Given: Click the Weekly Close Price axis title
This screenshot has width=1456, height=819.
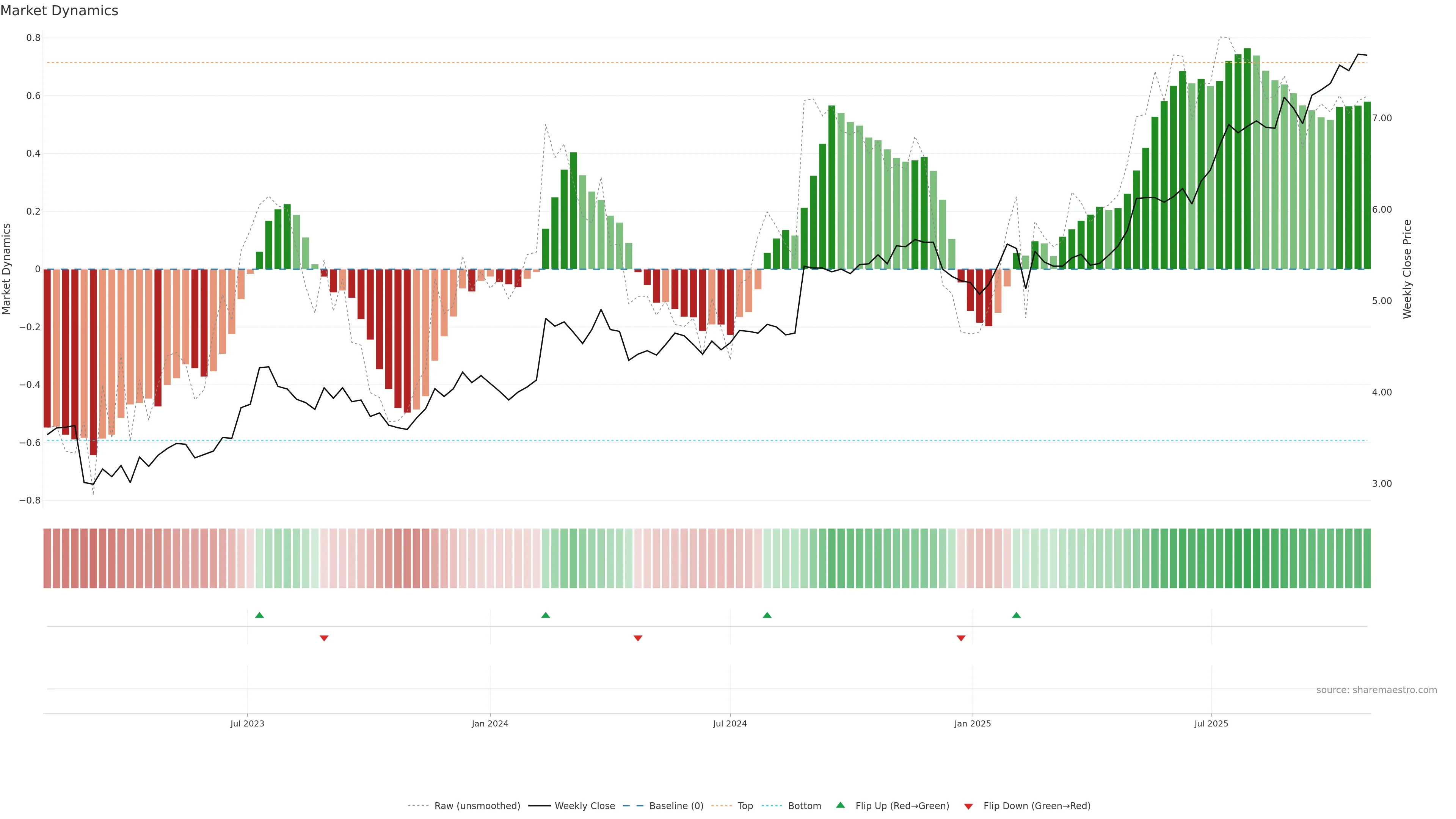Looking at the screenshot, I should [x=1407, y=269].
